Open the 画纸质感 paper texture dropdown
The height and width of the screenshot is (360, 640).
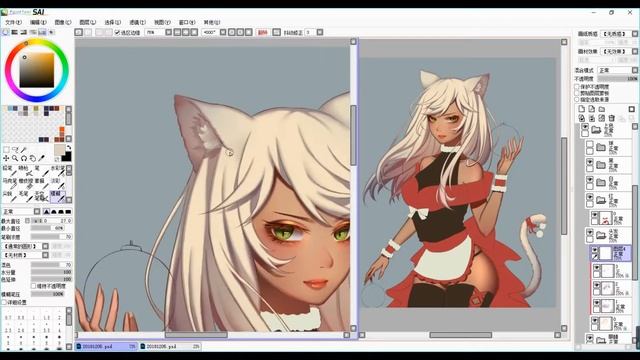618,34
